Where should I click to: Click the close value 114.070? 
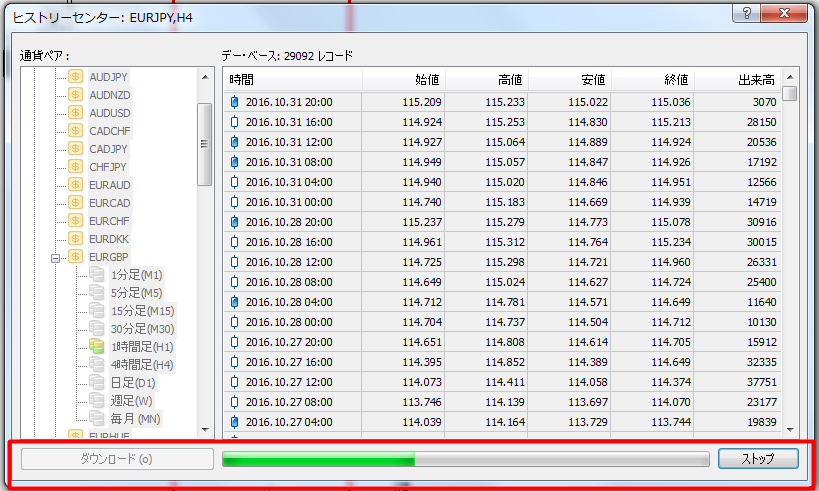tap(671, 402)
